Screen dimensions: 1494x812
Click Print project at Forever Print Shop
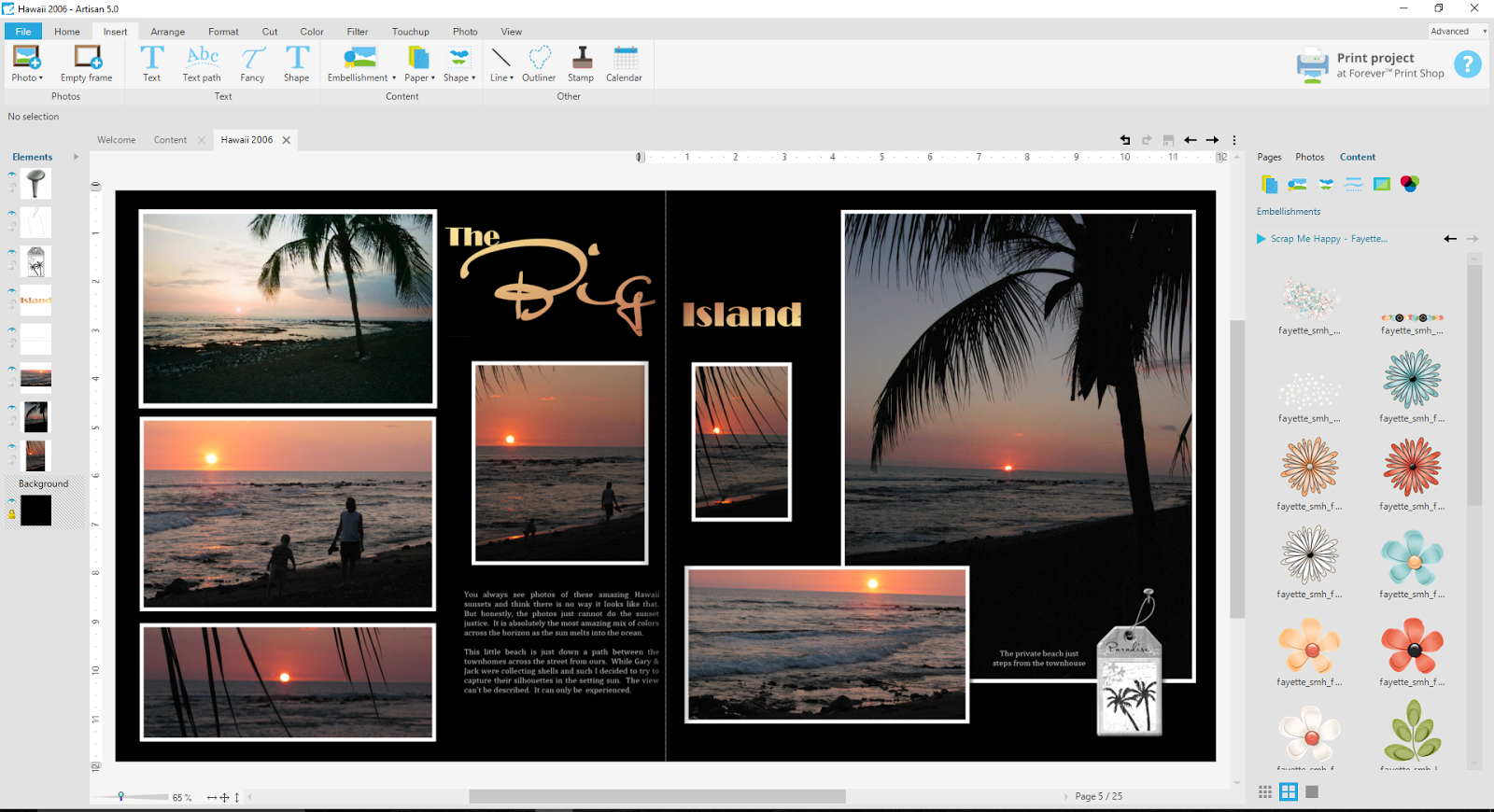pyautogui.click(x=1371, y=64)
